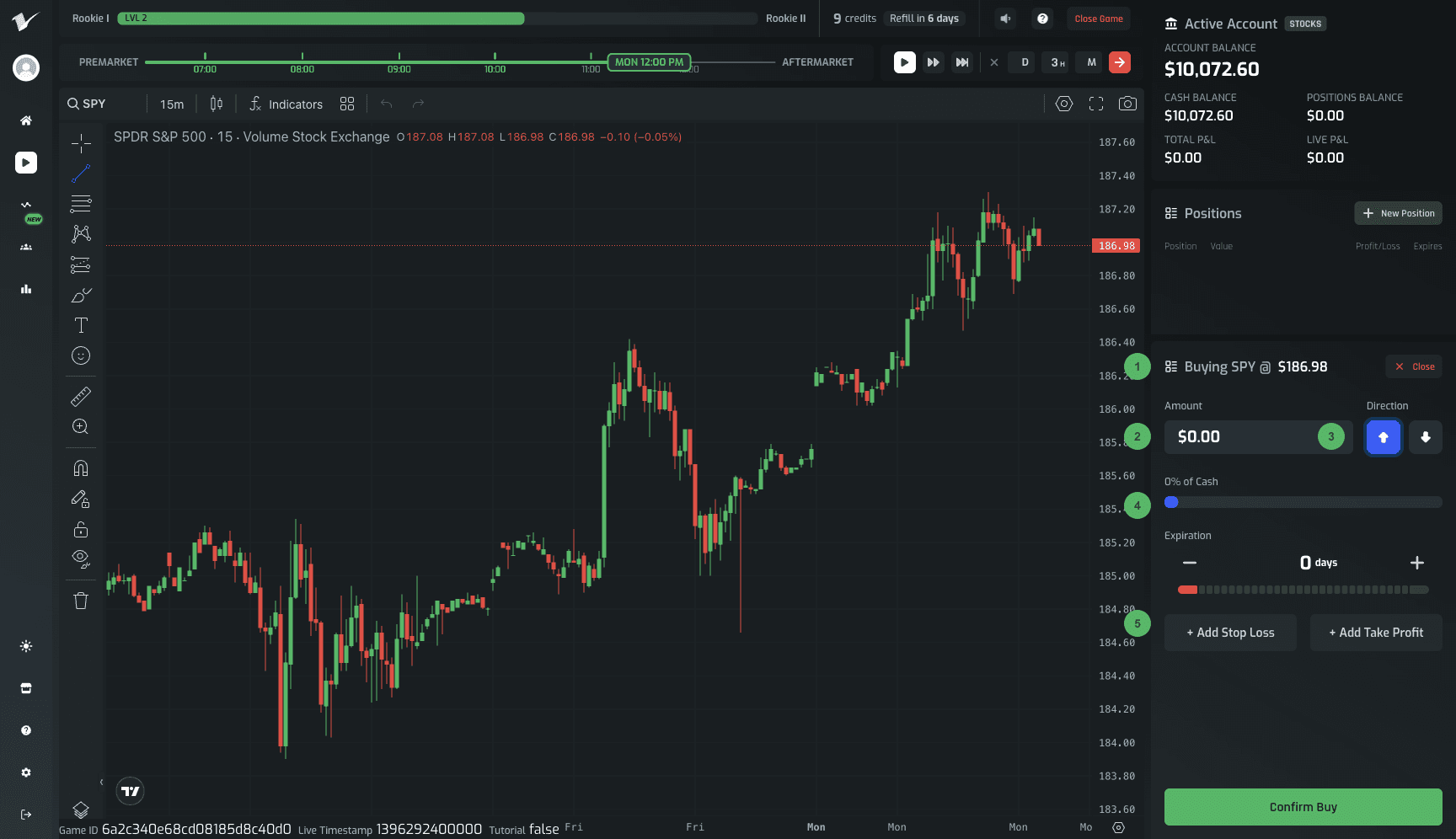Select the ruler measure tool
This screenshot has width=1456, height=839.
click(81, 396)
